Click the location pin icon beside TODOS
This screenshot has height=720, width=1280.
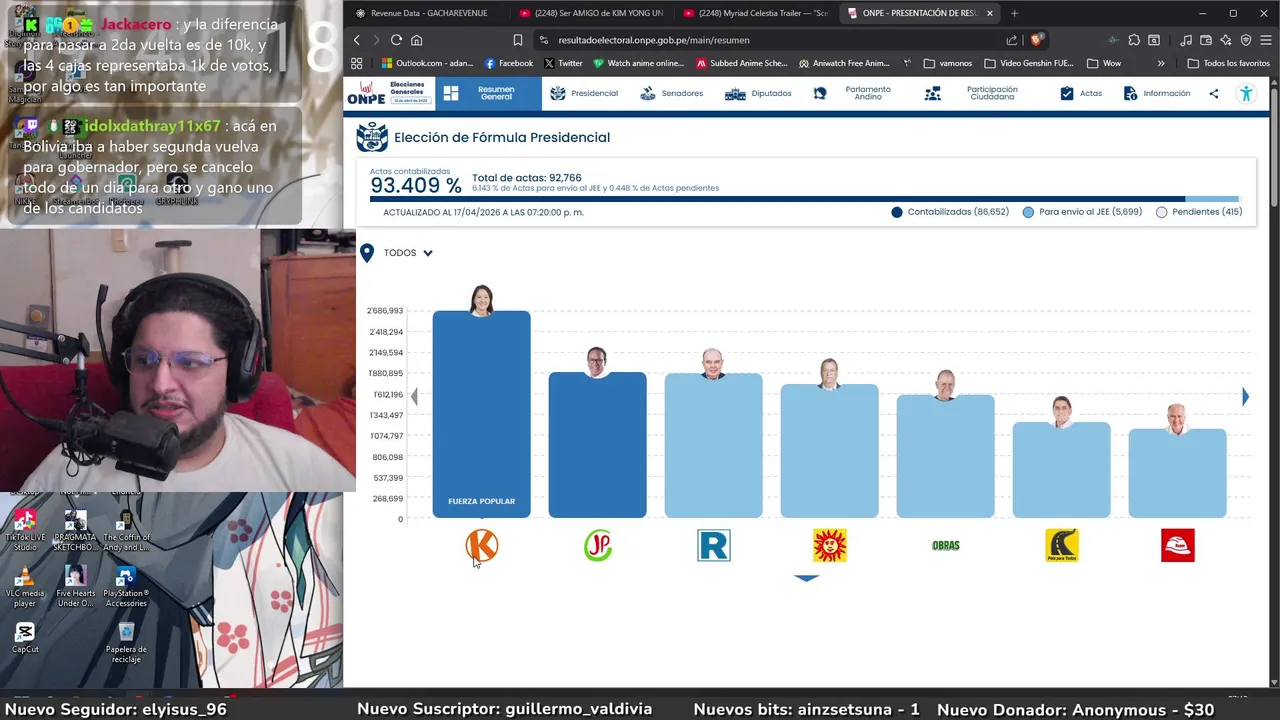pos(367,253)
